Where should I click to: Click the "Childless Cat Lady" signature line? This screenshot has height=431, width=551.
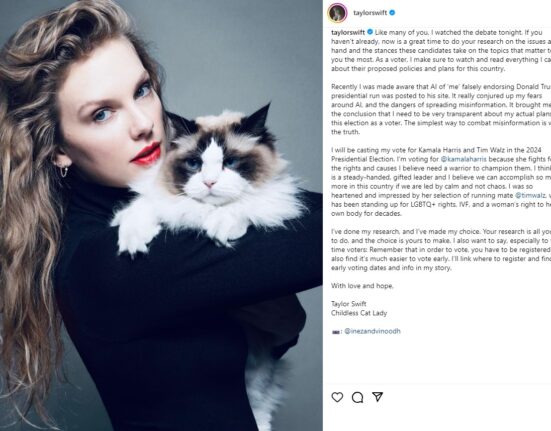point(359,313)
